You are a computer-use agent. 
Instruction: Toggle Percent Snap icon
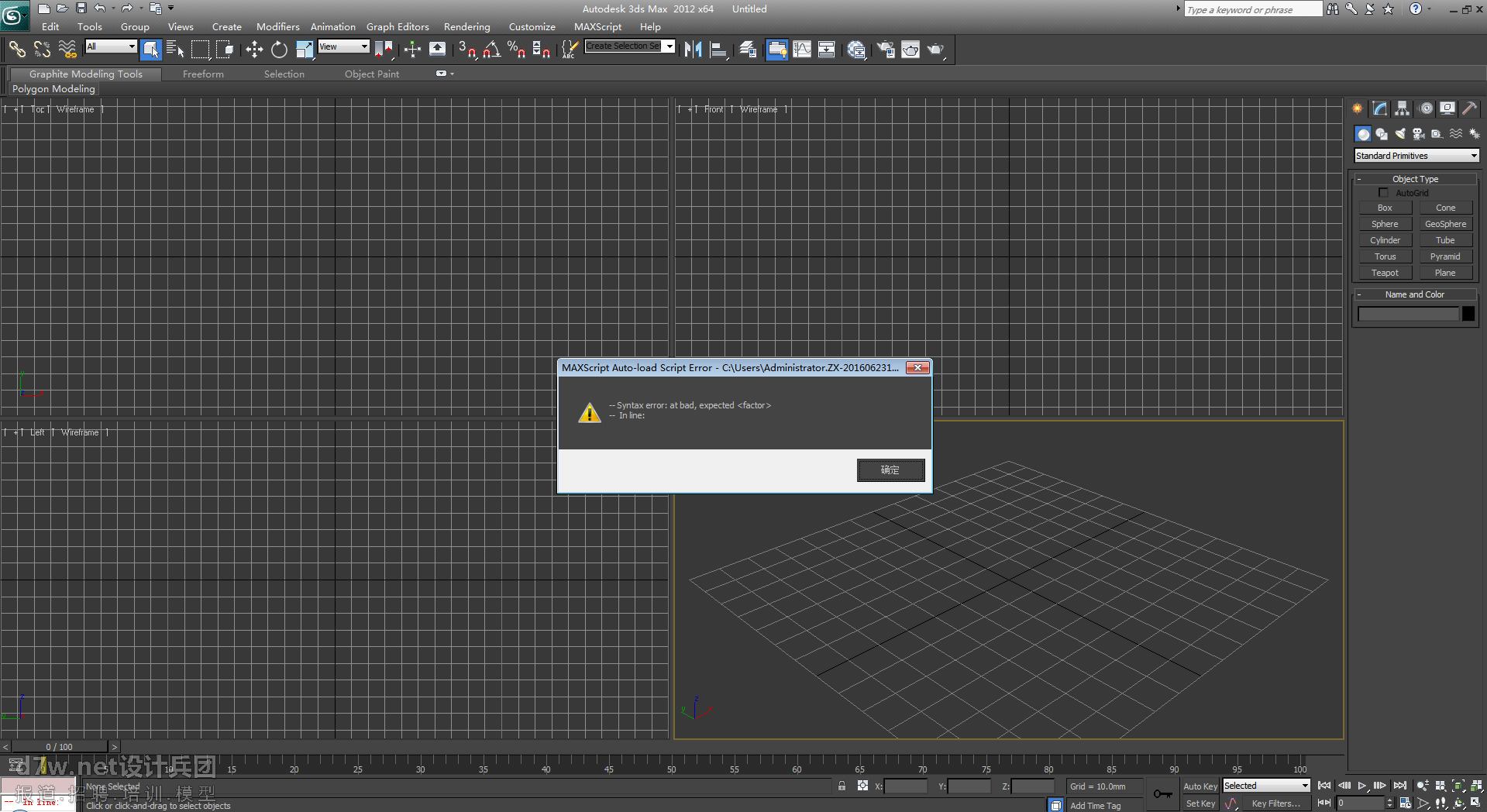516,50
